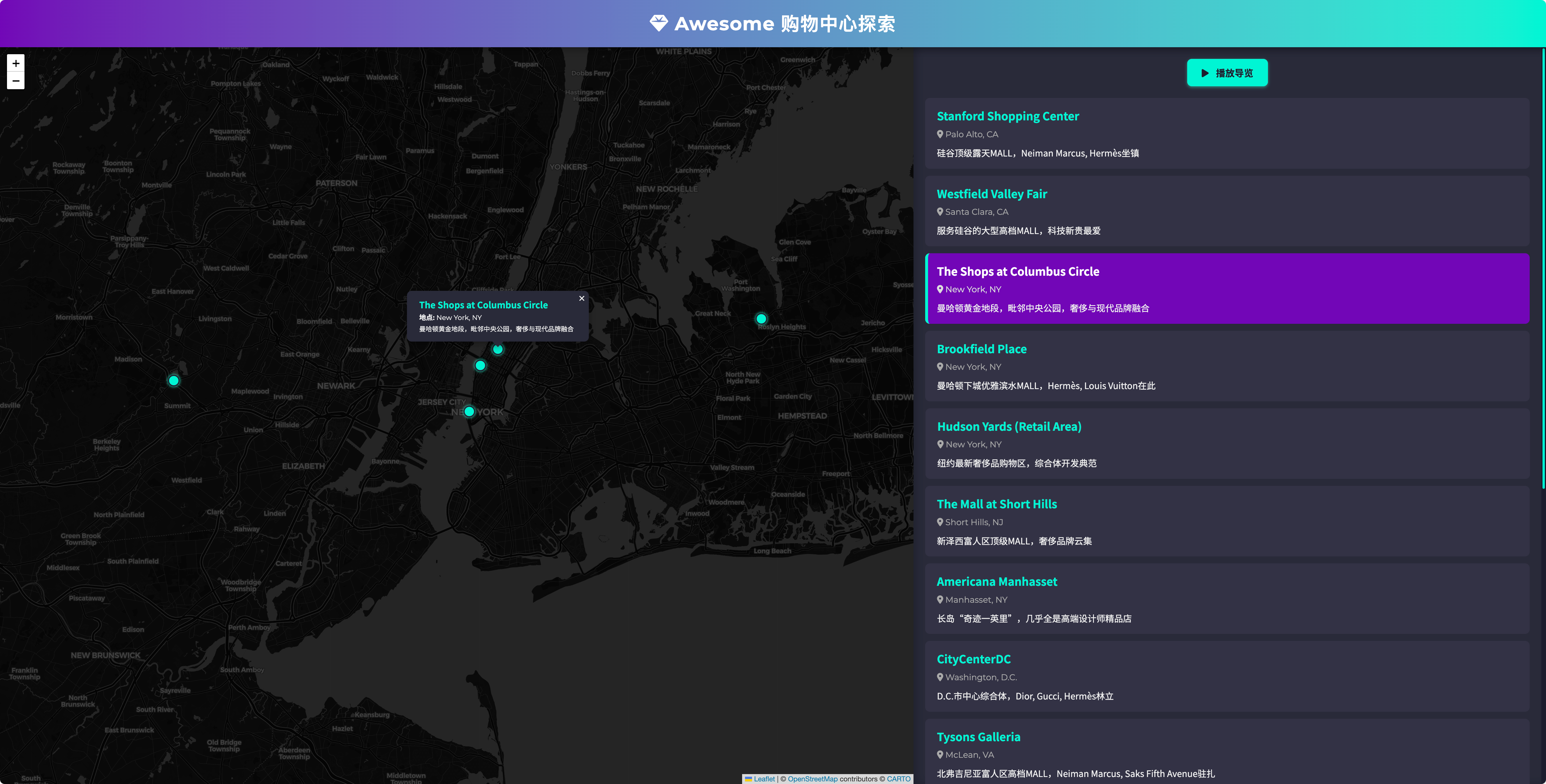Screen dimensions: 1546x784
Task: Click the 硅谷顶级露天MALL description text
Action: 1038,153
